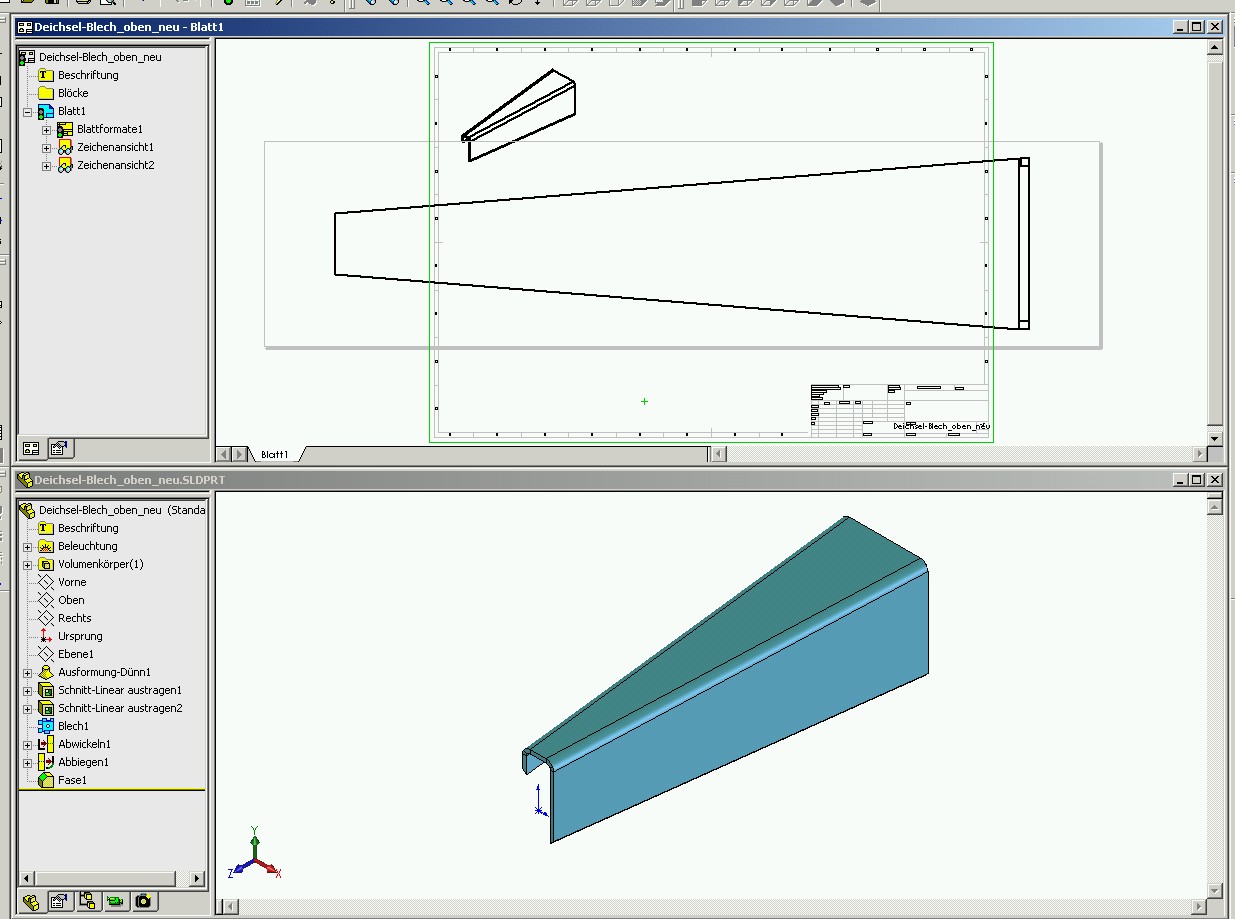Click right arrow of part tree horizontal scrollbar
1235x919 pixels.
coord(197,879)
